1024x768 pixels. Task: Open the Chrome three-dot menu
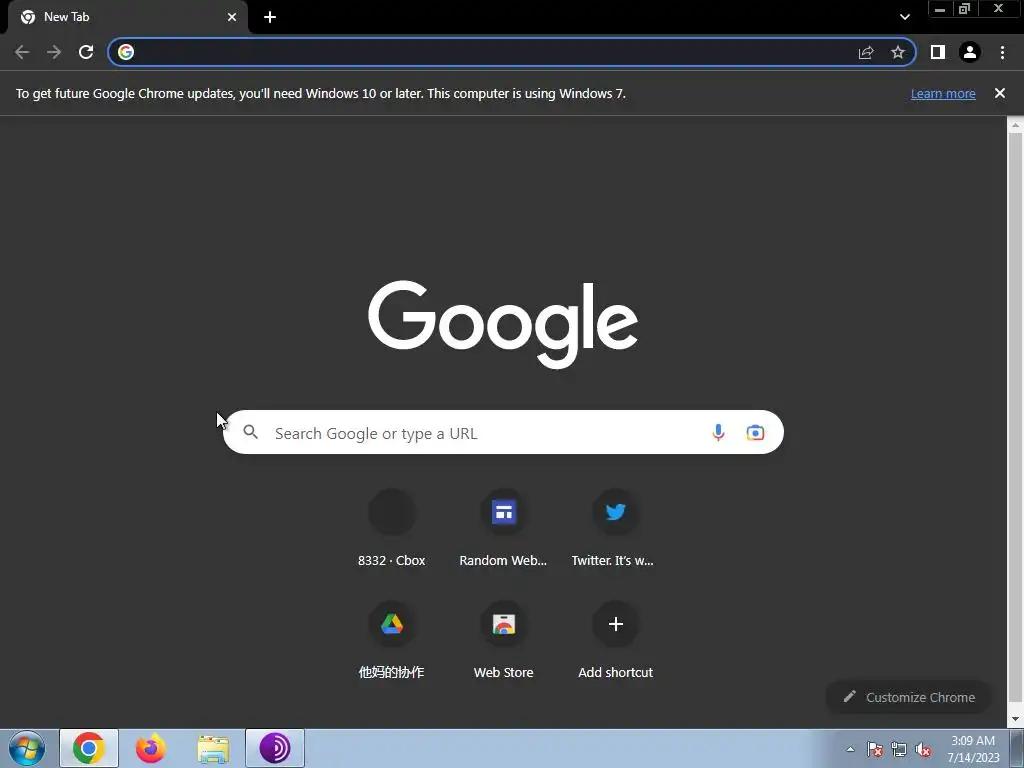tap(1002, 52)
